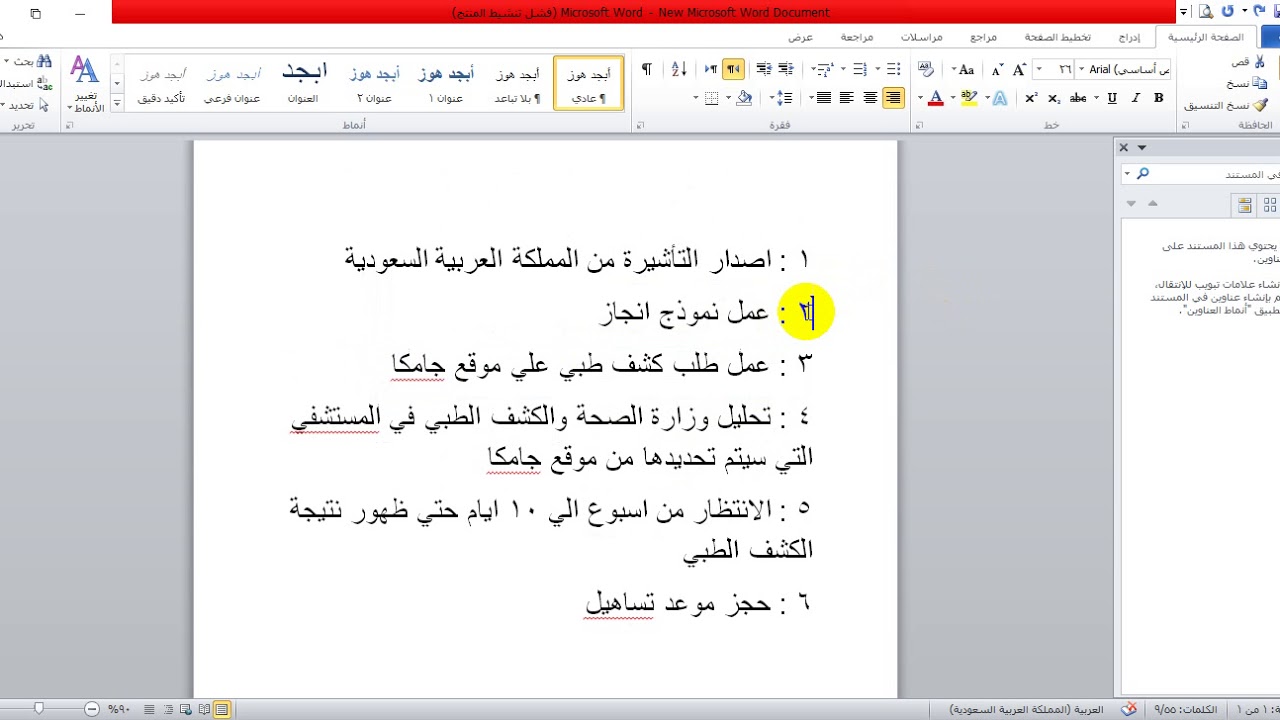Click the Clear Formatting eraser icon
Viewport: 1280px width, 720px height.
tap(926, 70)
